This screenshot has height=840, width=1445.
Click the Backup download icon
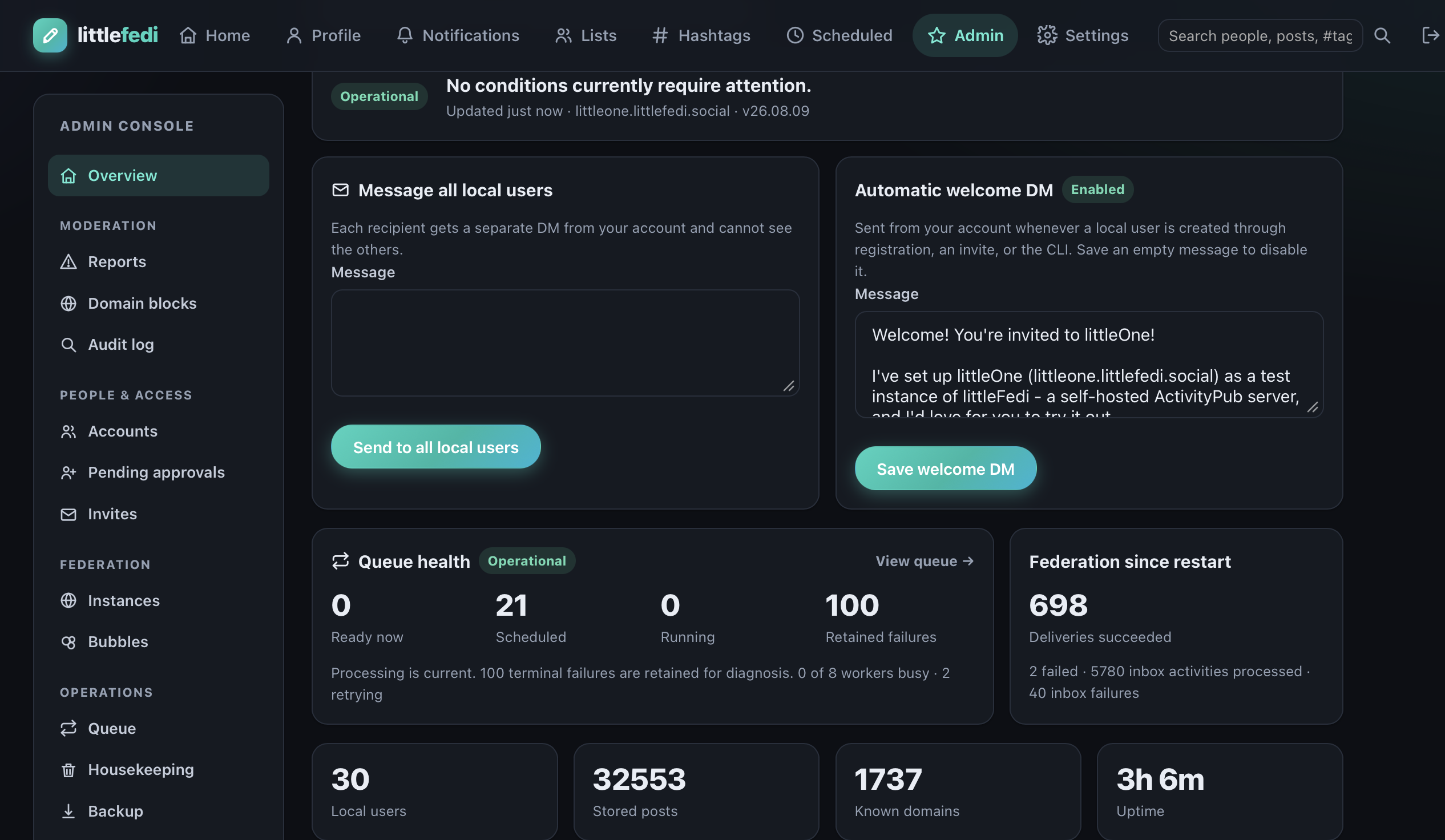click(x=68, y=811)
